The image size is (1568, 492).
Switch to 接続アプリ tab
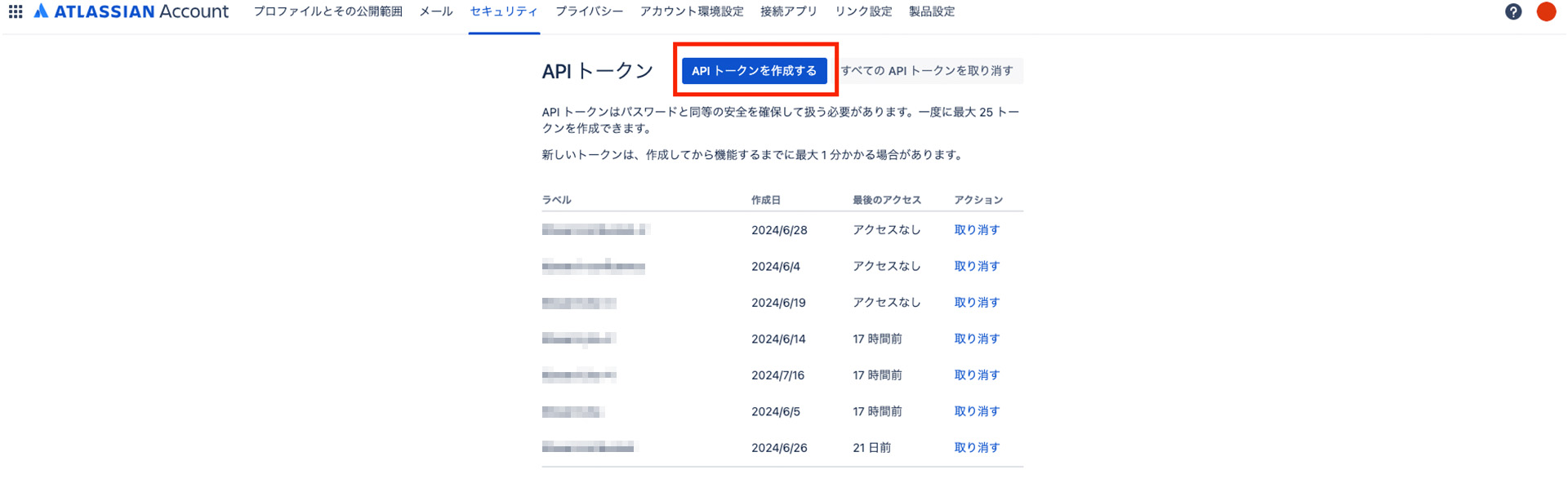tap(788, 11)
